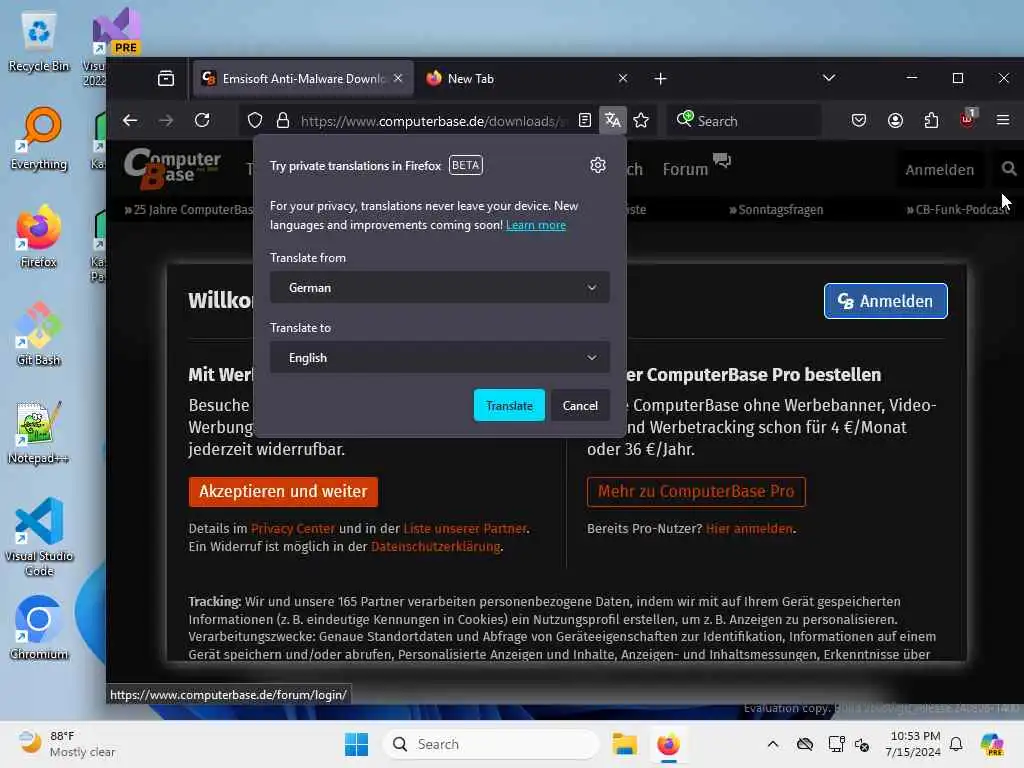The width and height of the screenshot is (1024, 768).
Task: Click the ComputerBase logo
Action: pos(172,168)
